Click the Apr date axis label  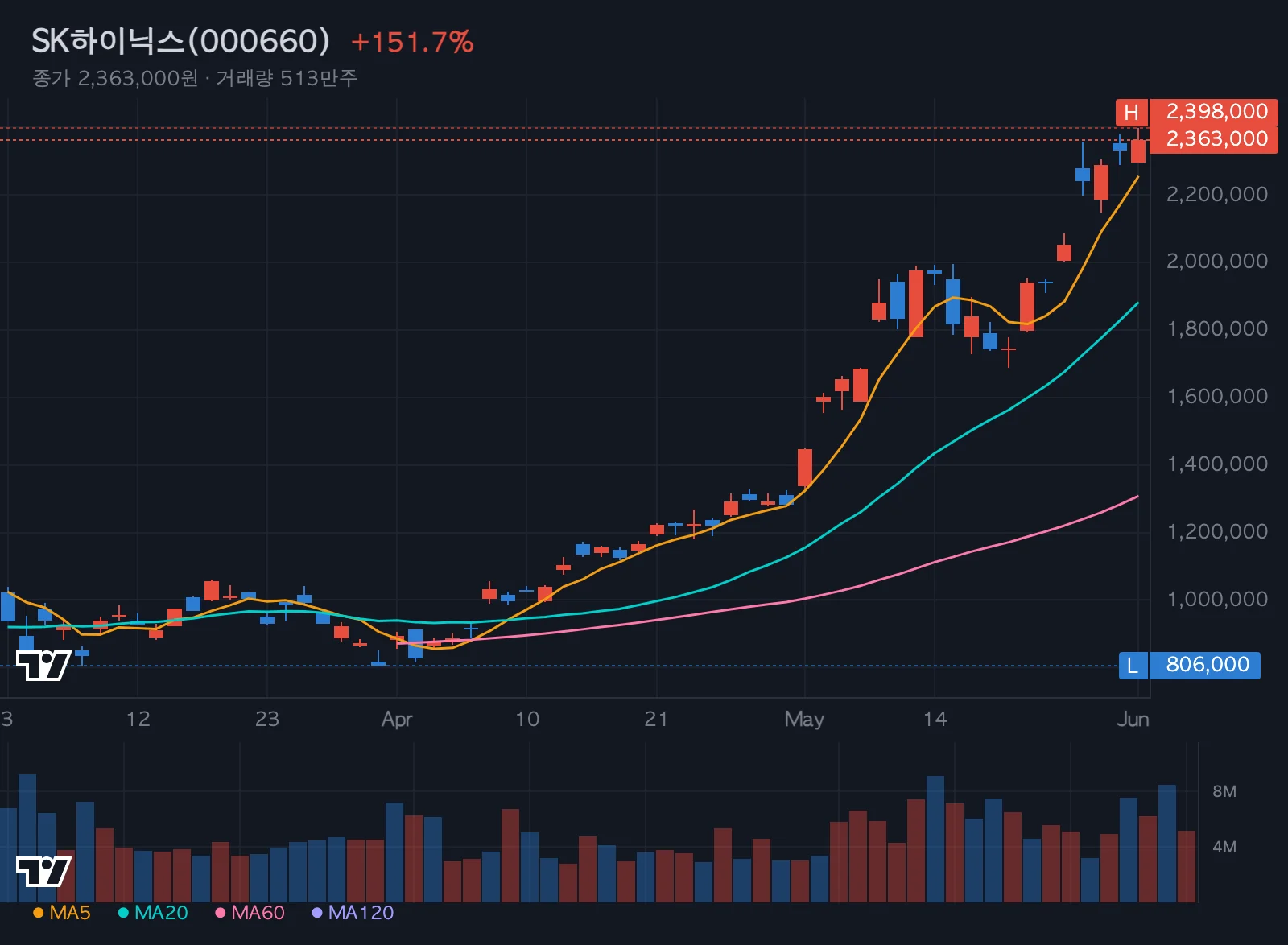397,719
